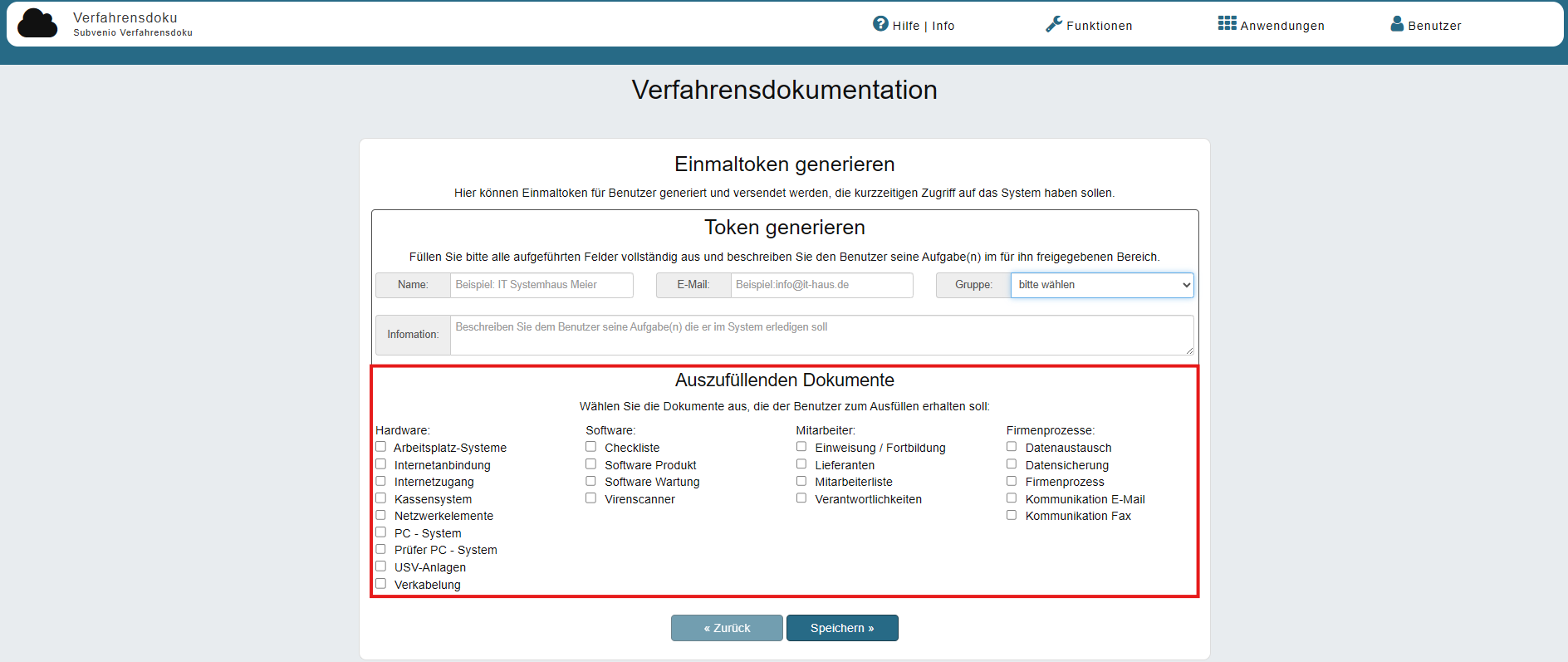Click the Subvenio Verfahrensdoku subtitle
The image size is (1568, 662).
click(133, 33)
